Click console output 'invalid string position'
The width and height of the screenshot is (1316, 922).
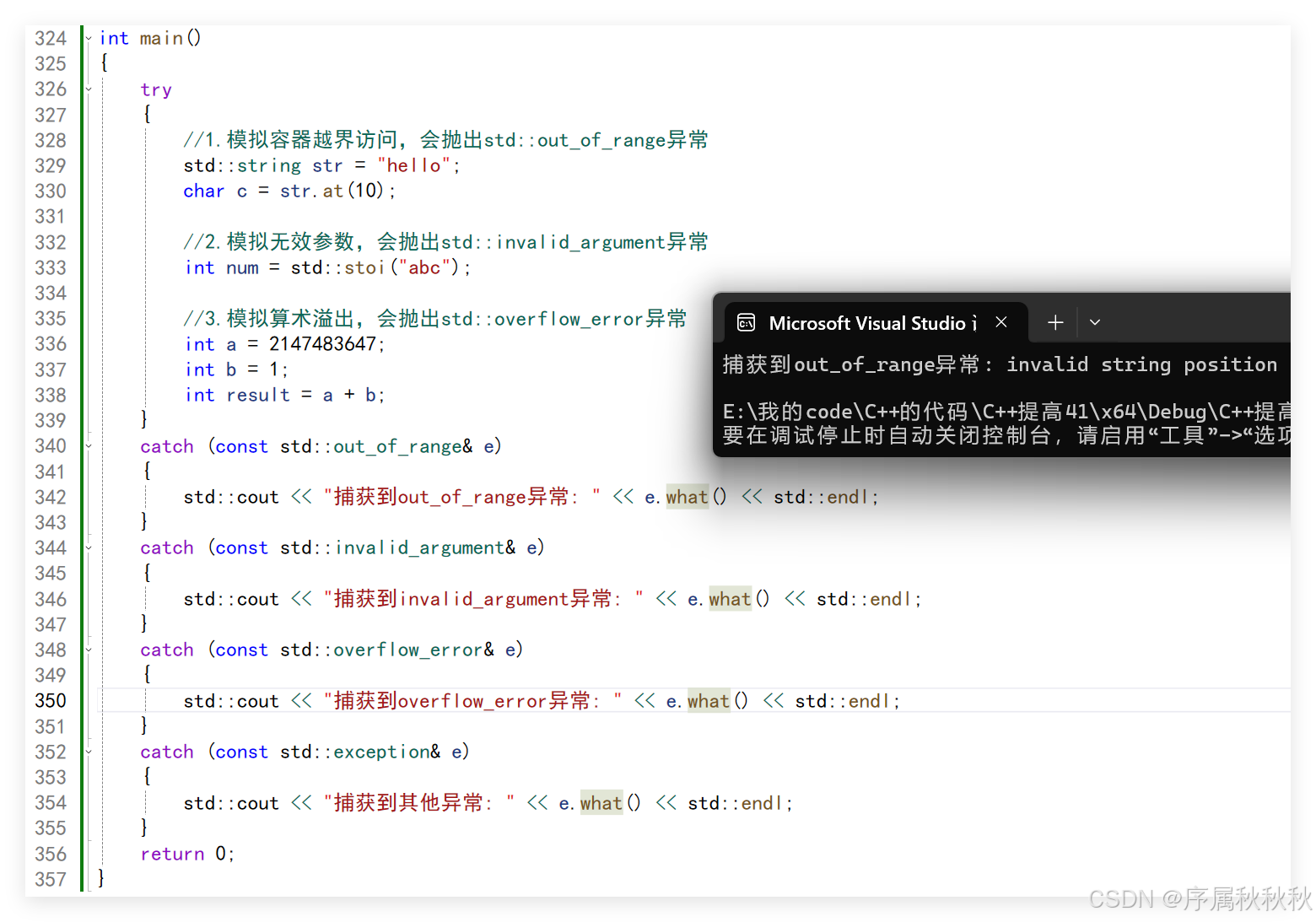point(1141,364)
